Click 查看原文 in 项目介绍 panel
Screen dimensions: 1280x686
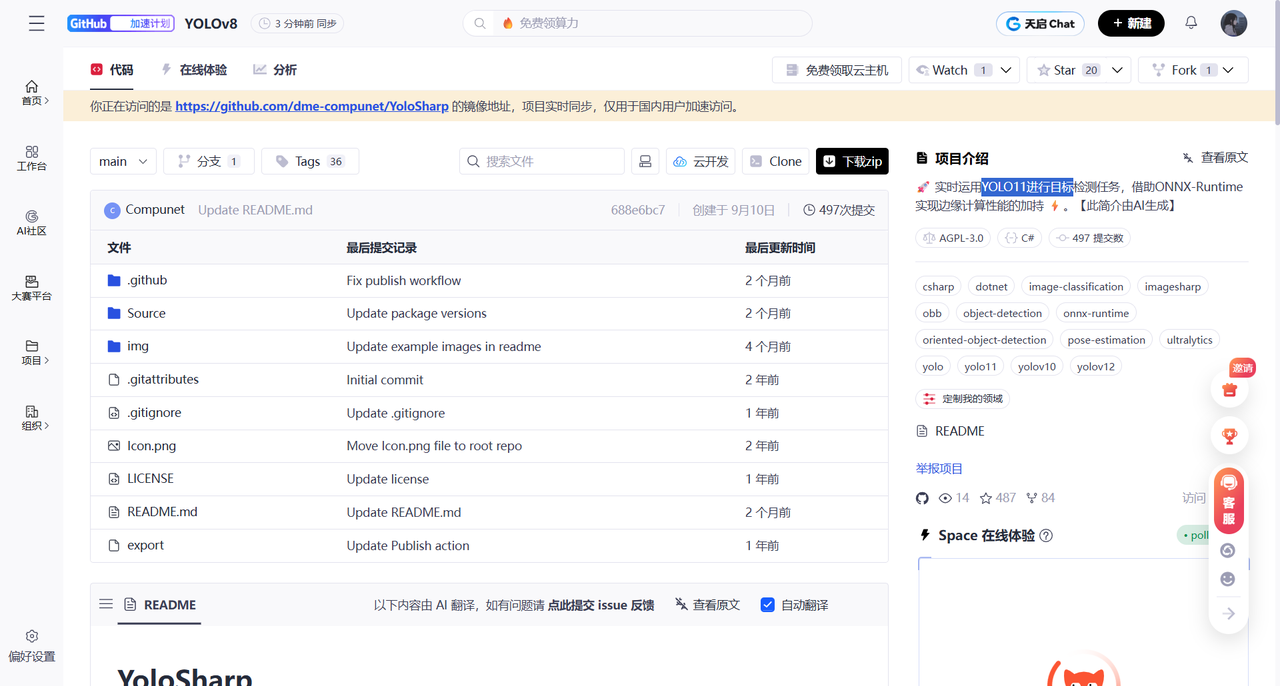(x=1215, y=158)
